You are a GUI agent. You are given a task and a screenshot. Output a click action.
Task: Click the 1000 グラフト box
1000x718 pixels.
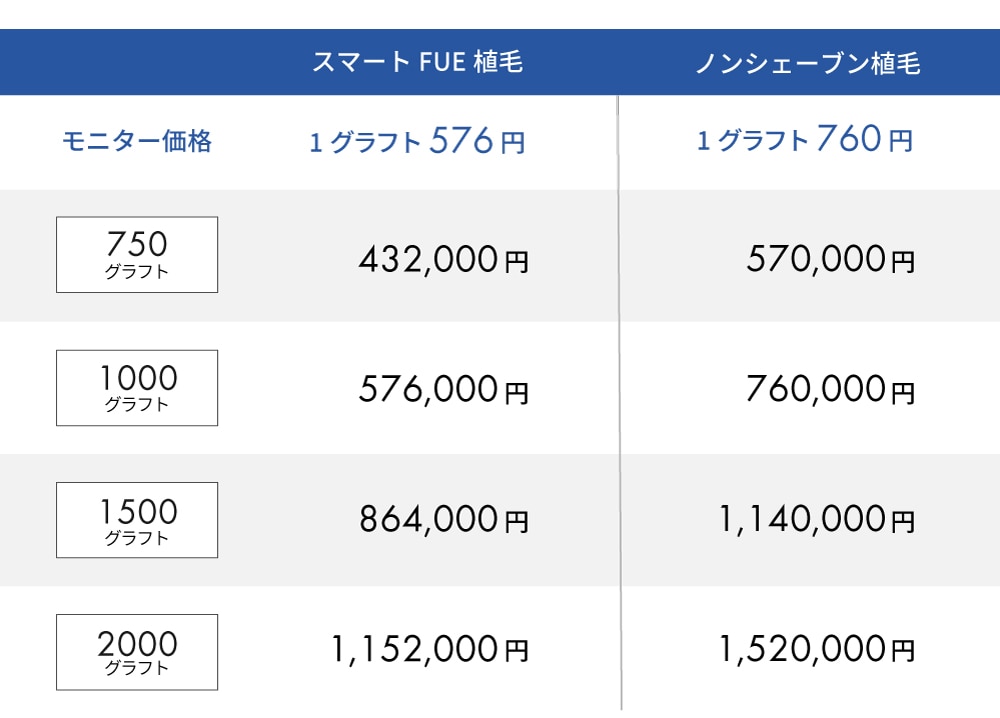tap(137, 388)
